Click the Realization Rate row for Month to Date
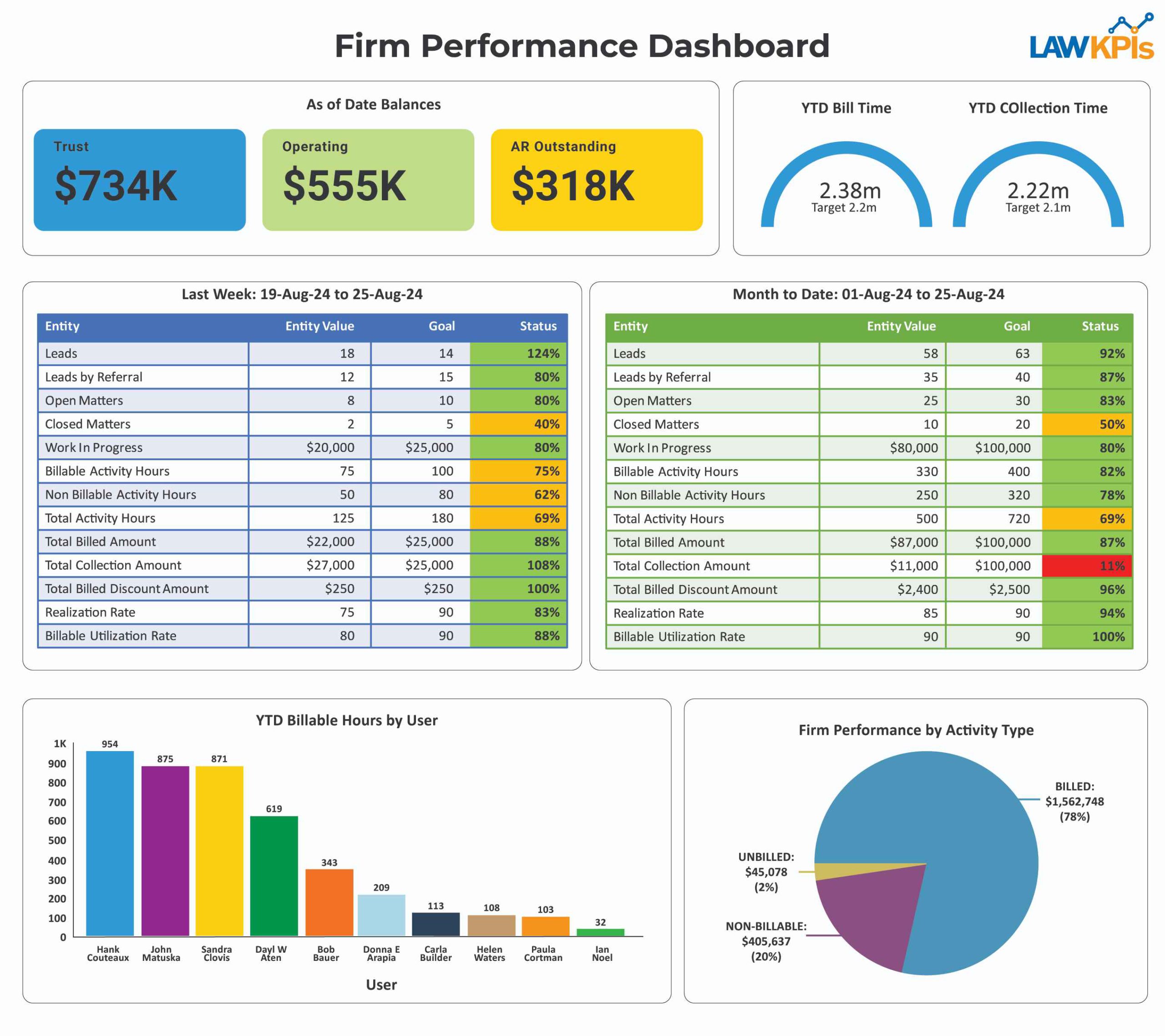 click(659, 613)
